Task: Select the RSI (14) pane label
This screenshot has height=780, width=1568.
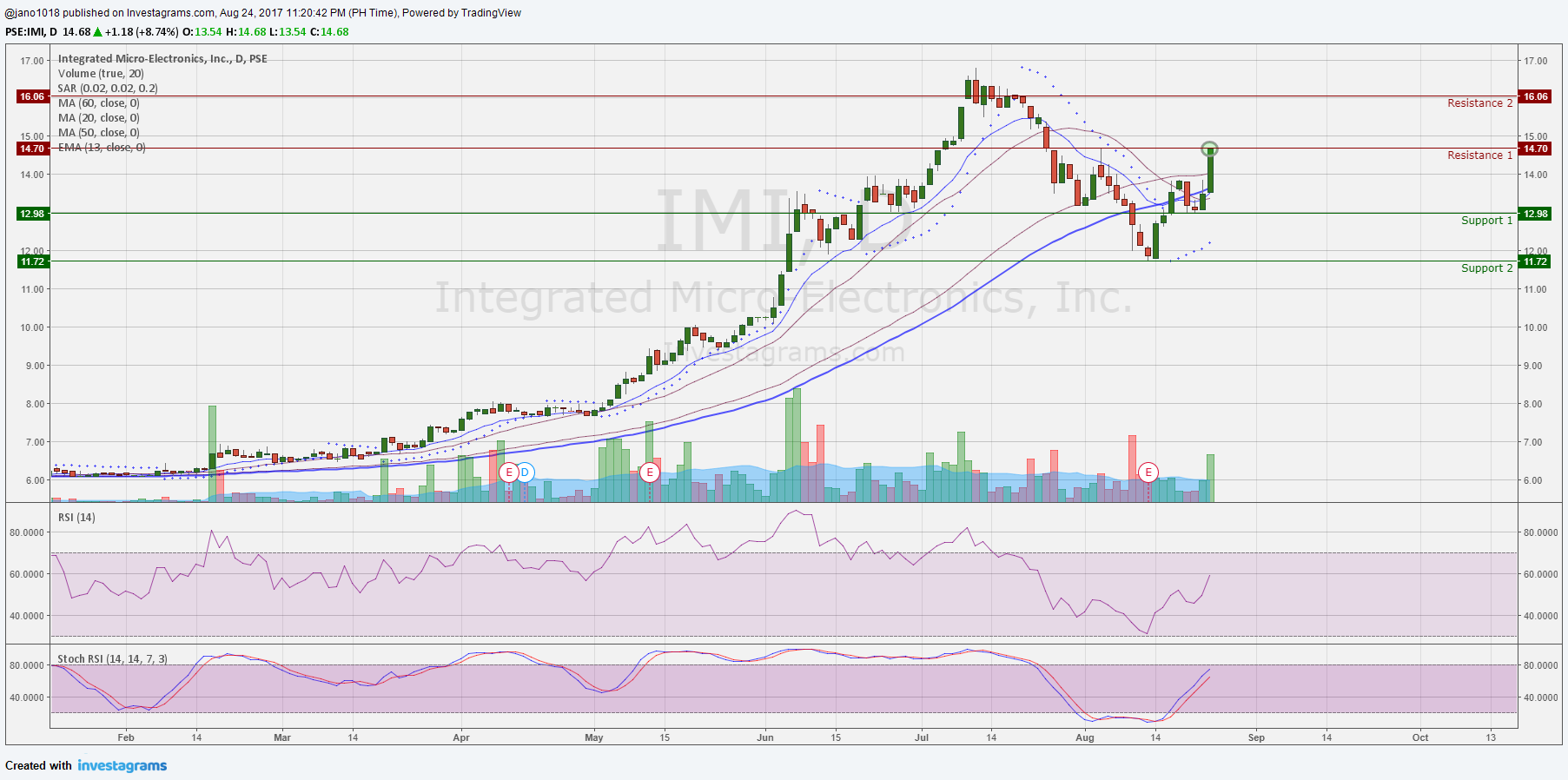Action: 76,518
